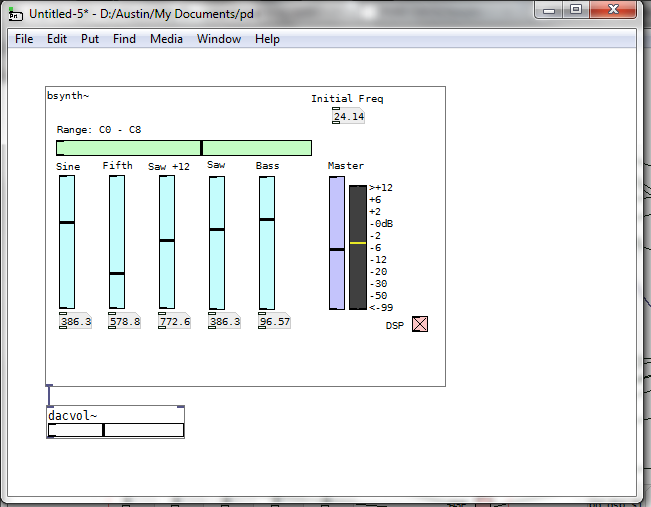The height and width of the screenshot is (507, 651).
Task: Minimize the Untitled-5 window
Action: click(549, 10)
